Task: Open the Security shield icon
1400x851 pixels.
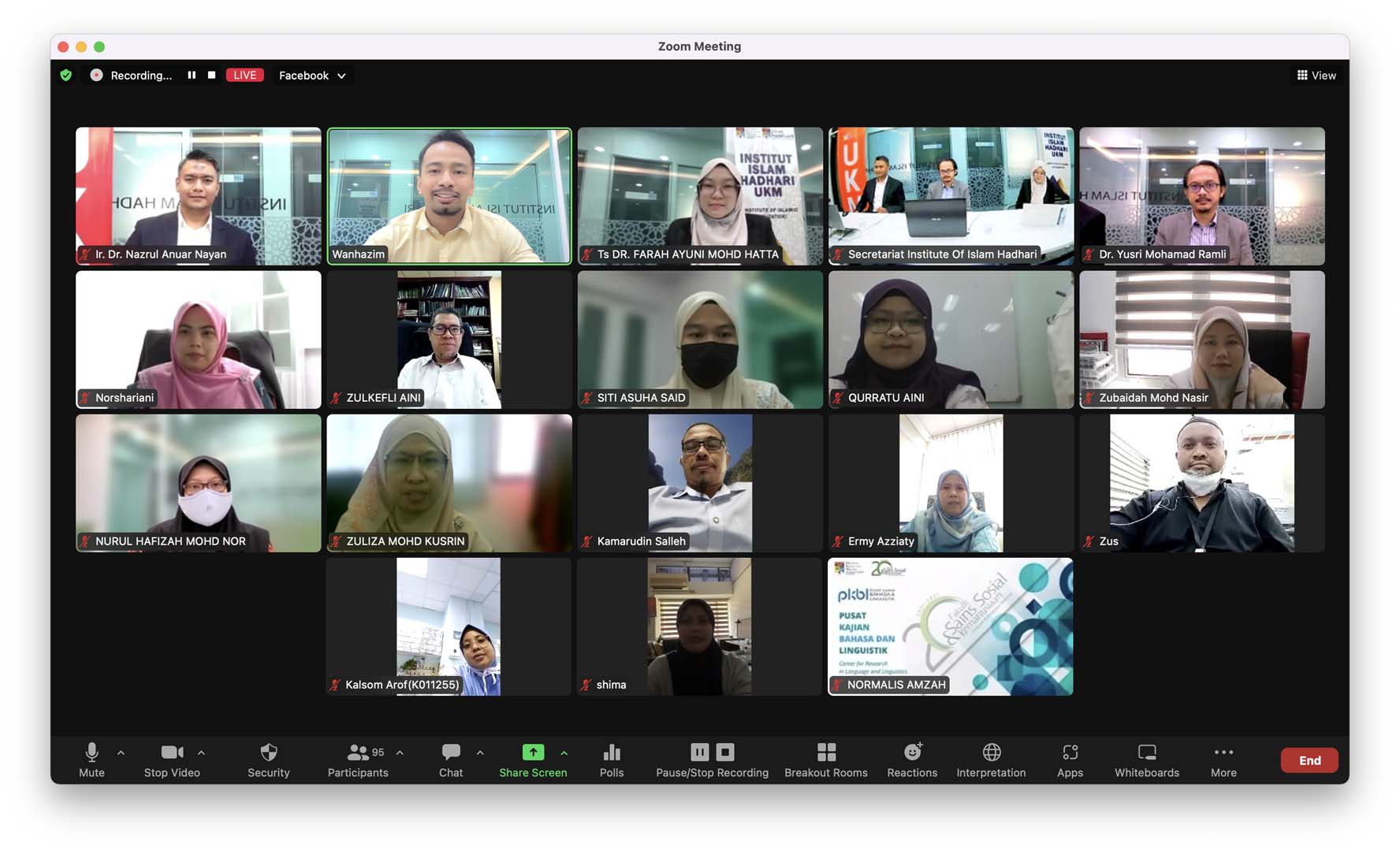Action: click(x=268, y=753)
